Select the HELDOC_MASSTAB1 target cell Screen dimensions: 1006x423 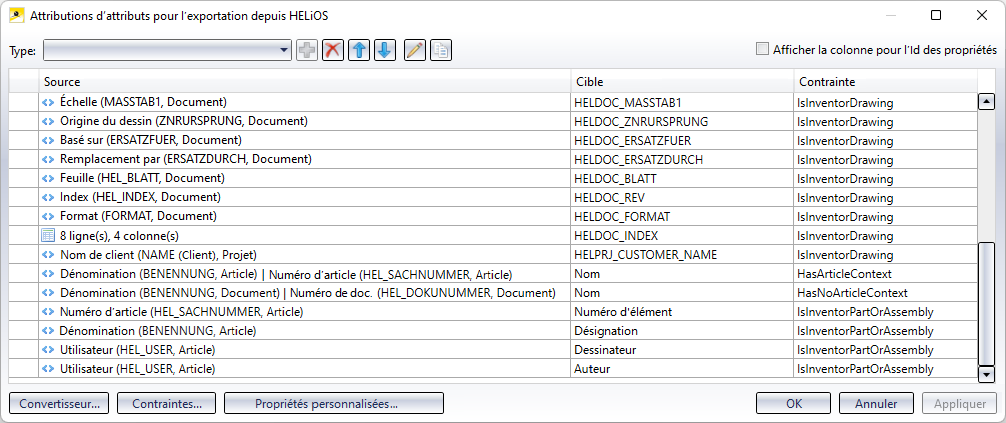click(682, 102)
